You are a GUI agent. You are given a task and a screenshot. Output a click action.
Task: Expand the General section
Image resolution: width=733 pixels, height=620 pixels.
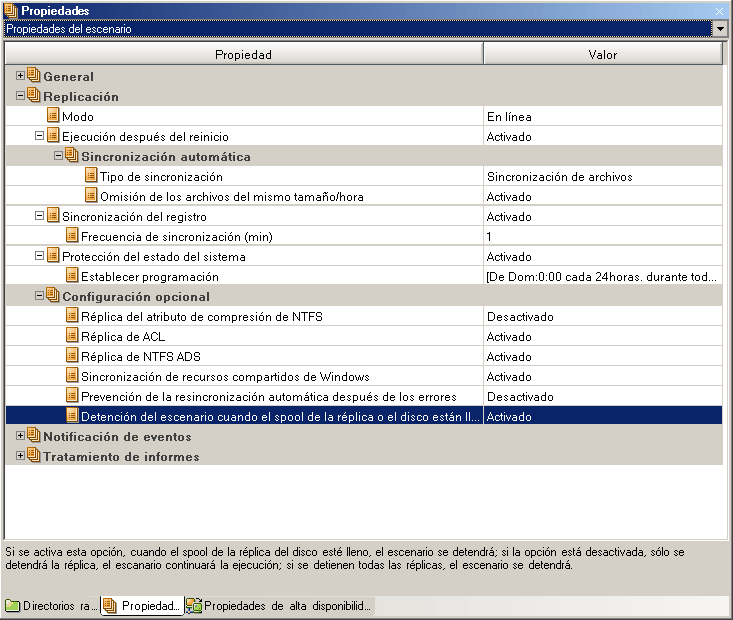click(20, 77)
